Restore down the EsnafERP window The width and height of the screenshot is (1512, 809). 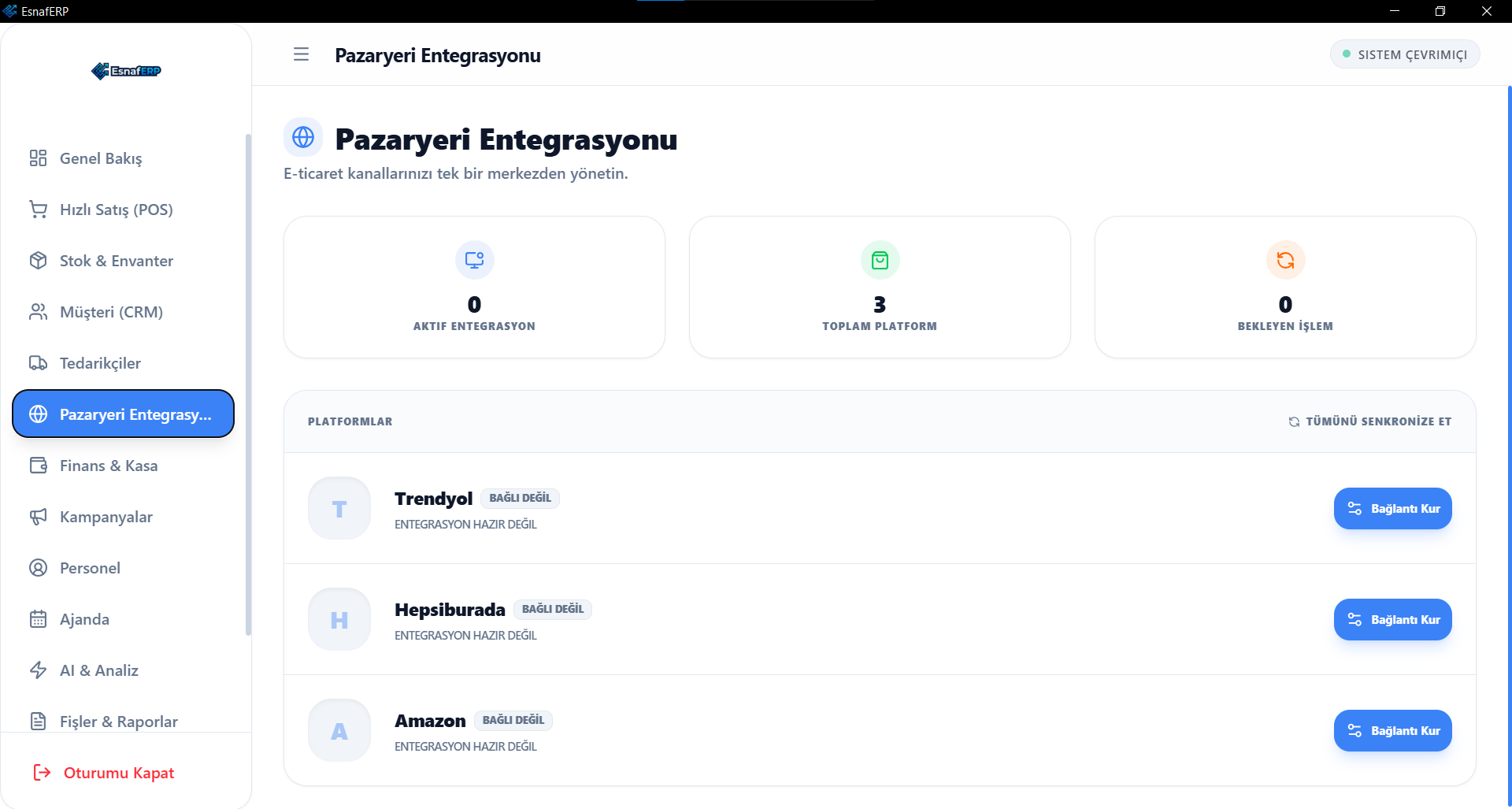point(1440,11)
